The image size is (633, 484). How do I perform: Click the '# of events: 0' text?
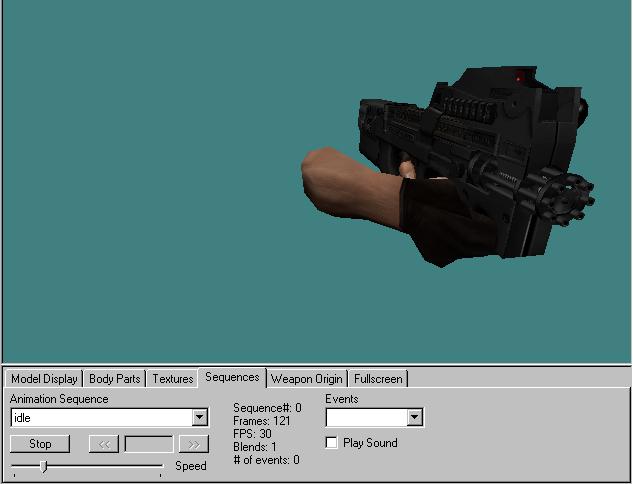(x=266, y=460)
